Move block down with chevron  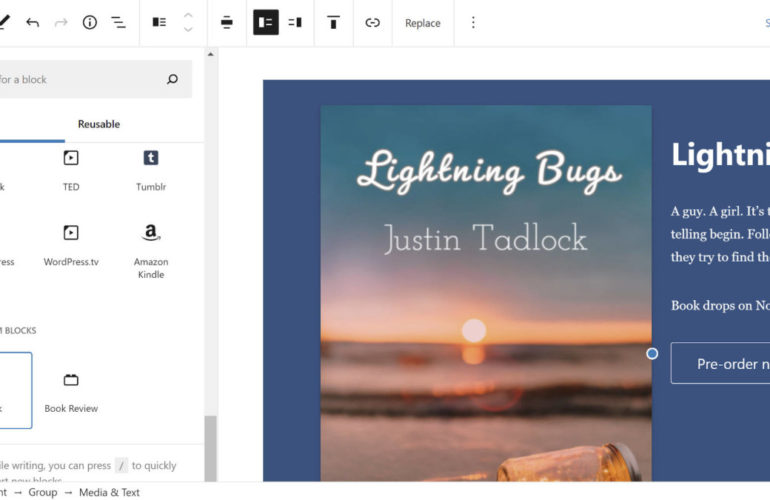[188, 30]
